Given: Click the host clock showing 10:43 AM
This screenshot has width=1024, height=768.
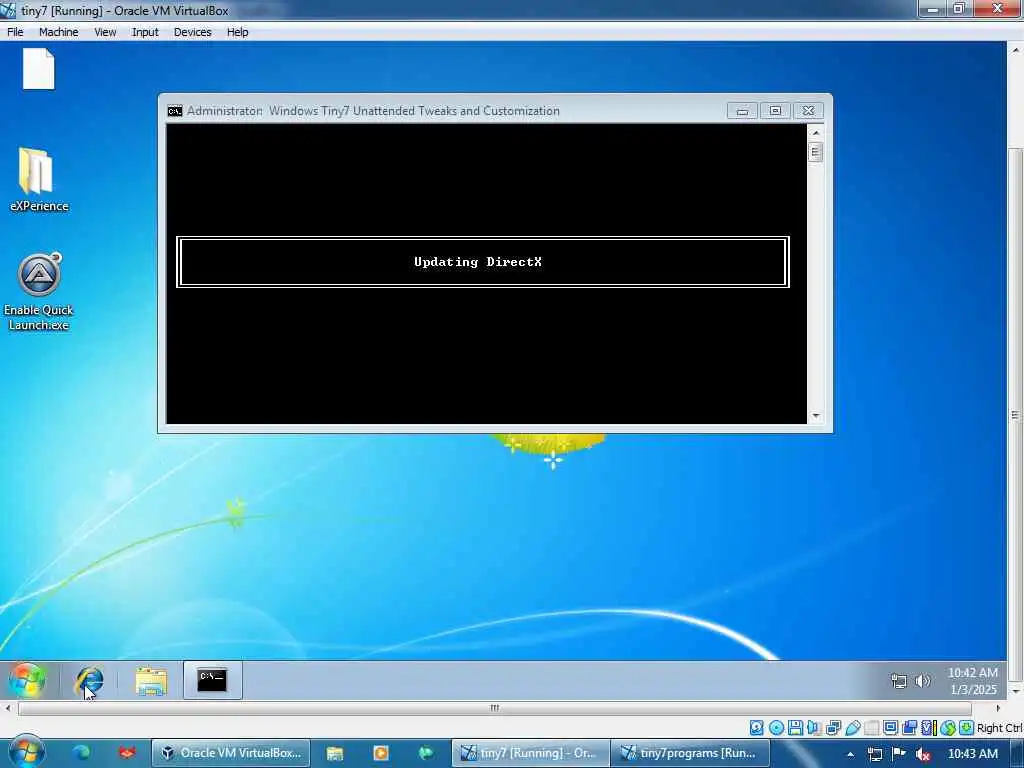Looking at the screenshot, I should (972, 754).
